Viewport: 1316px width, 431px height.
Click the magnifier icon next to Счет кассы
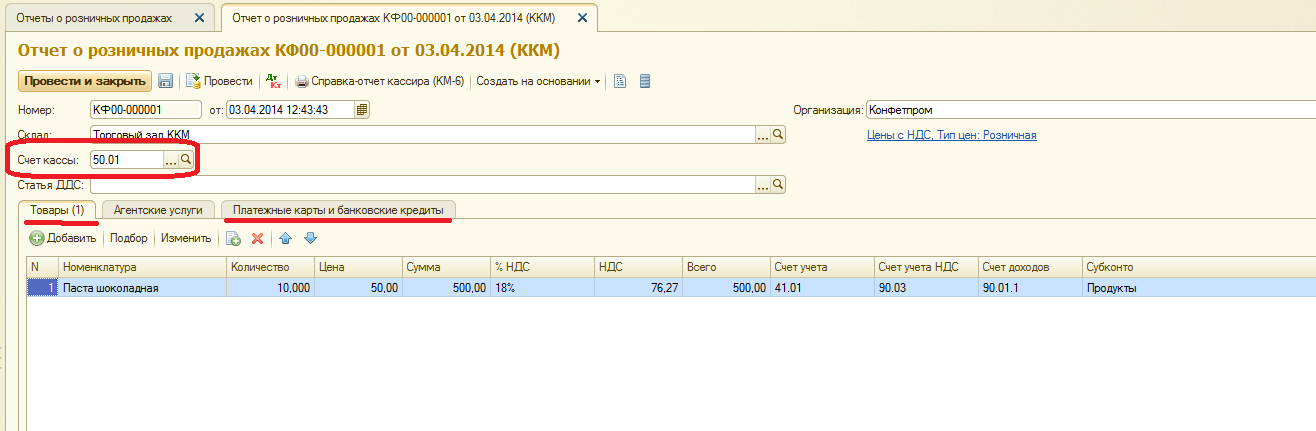[186, 159]
